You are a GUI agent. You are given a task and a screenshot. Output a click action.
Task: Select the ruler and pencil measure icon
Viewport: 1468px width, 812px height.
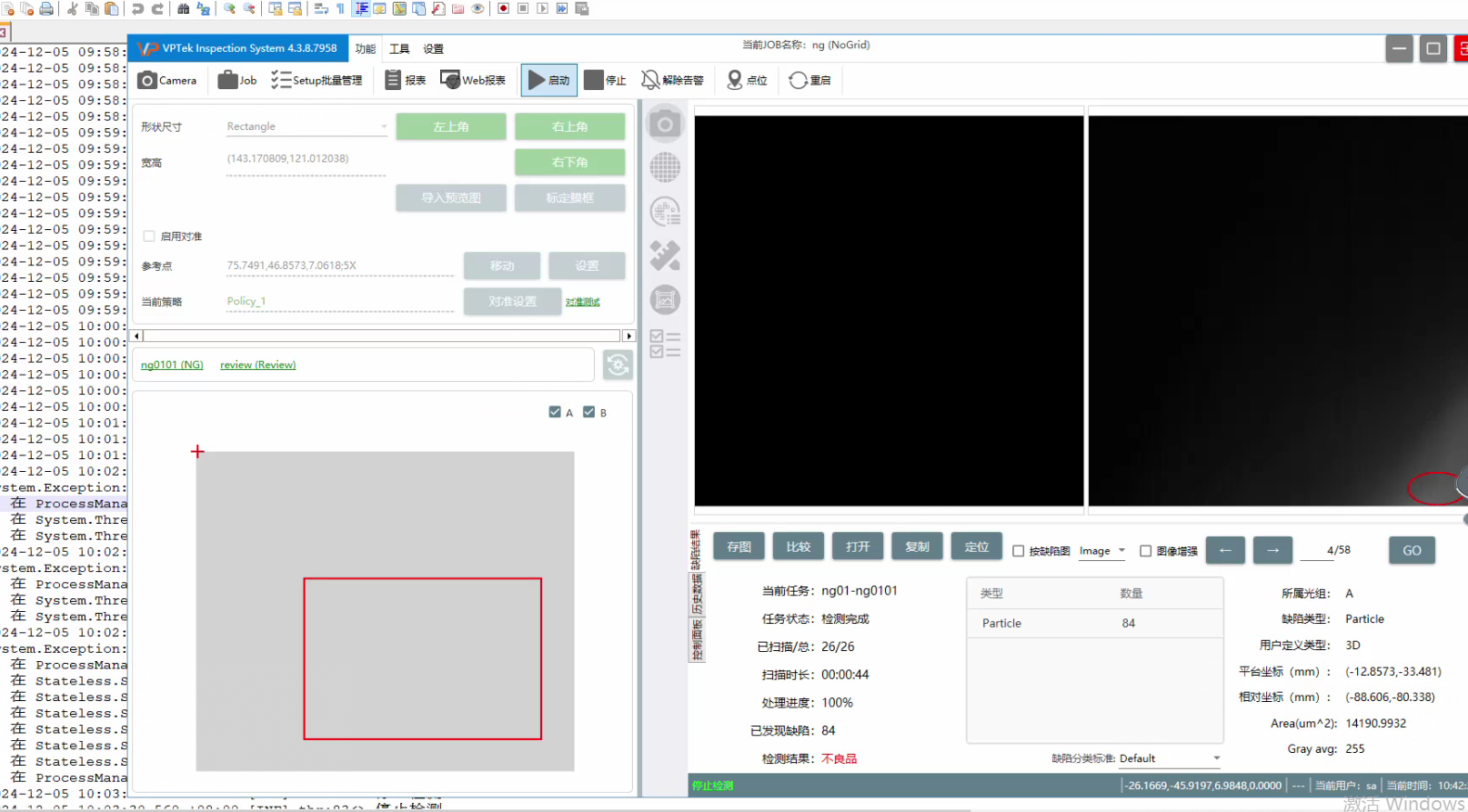pyautogui.click(x=665, y=256)
